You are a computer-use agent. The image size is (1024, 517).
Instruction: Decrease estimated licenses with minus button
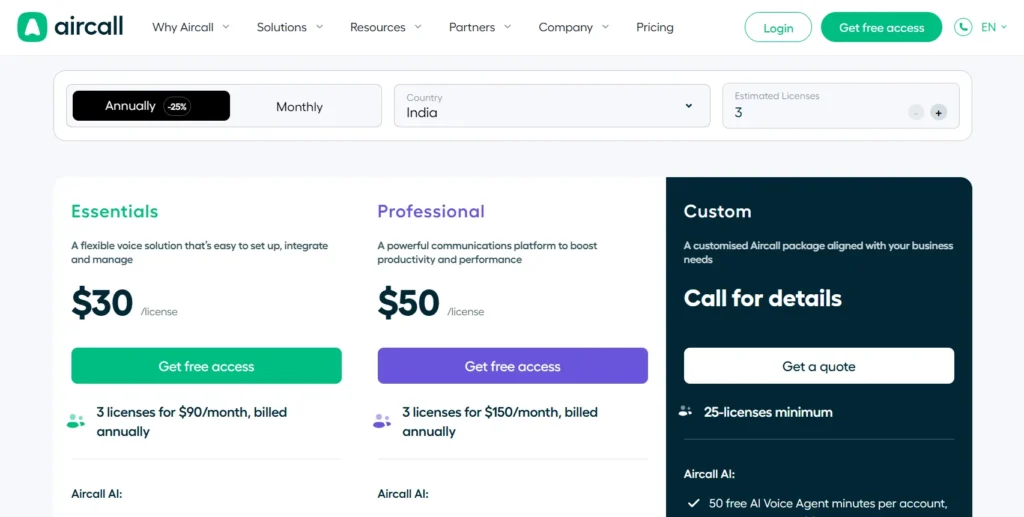916,113
